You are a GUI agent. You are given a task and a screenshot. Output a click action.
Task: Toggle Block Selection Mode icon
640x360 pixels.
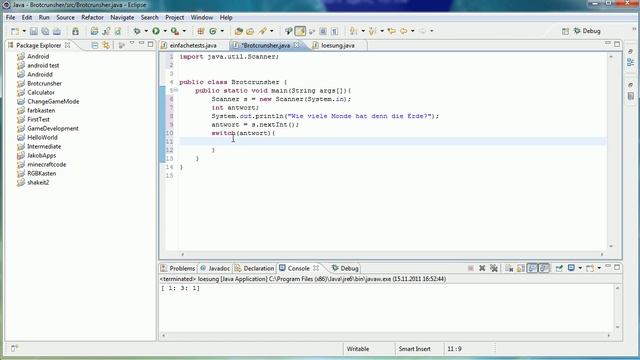point(323,31)
